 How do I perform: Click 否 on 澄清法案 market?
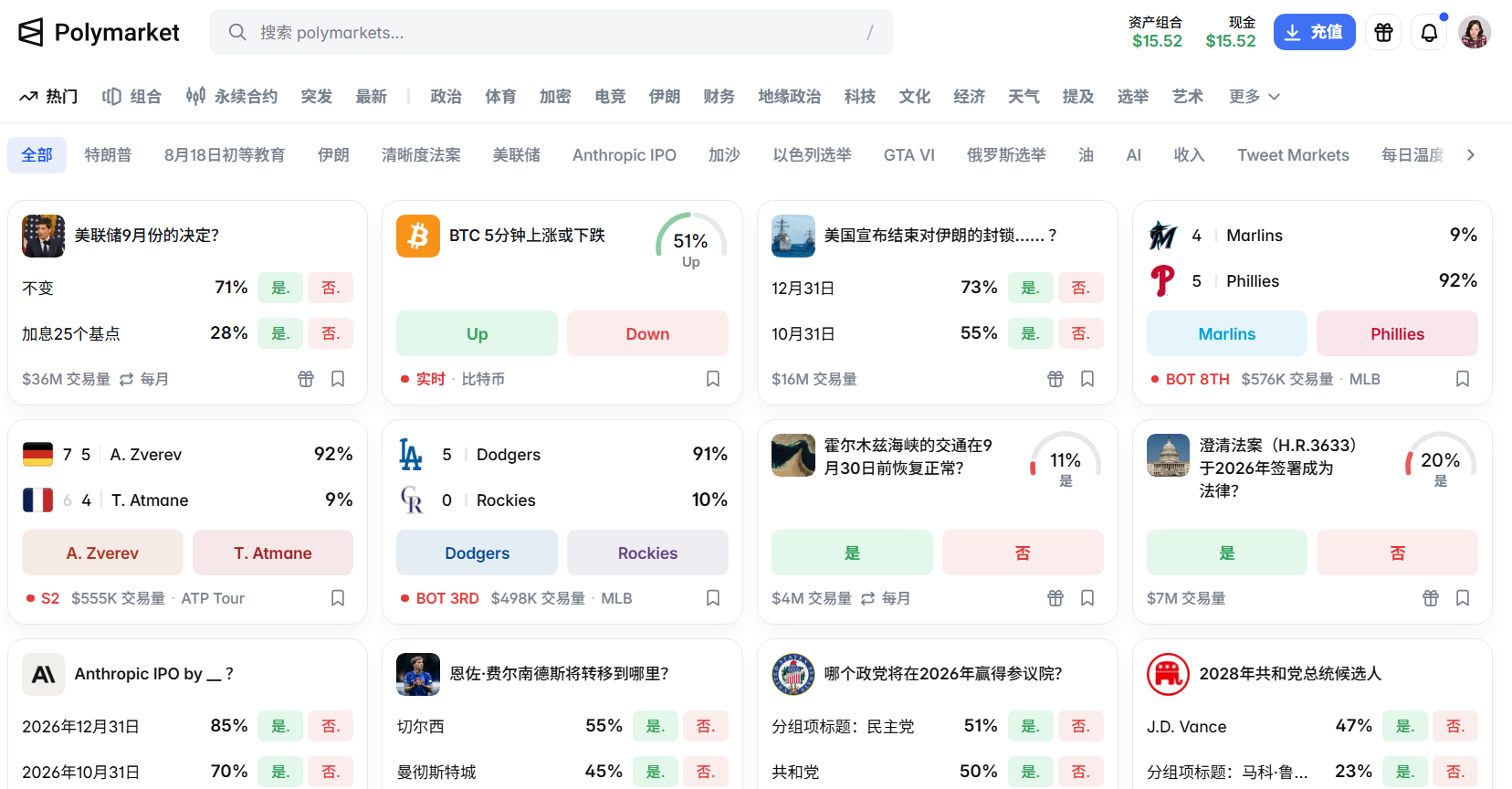tap(1397, 552)
